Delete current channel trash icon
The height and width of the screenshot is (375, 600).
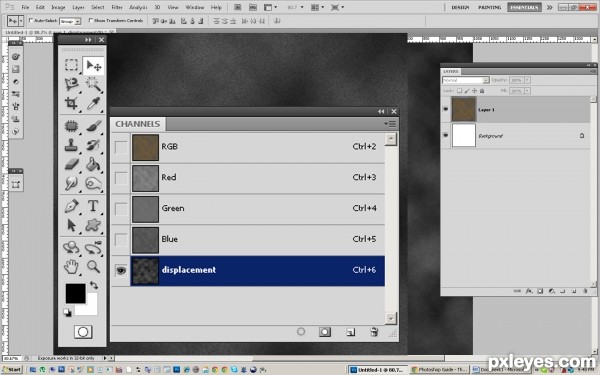[374, 332]
